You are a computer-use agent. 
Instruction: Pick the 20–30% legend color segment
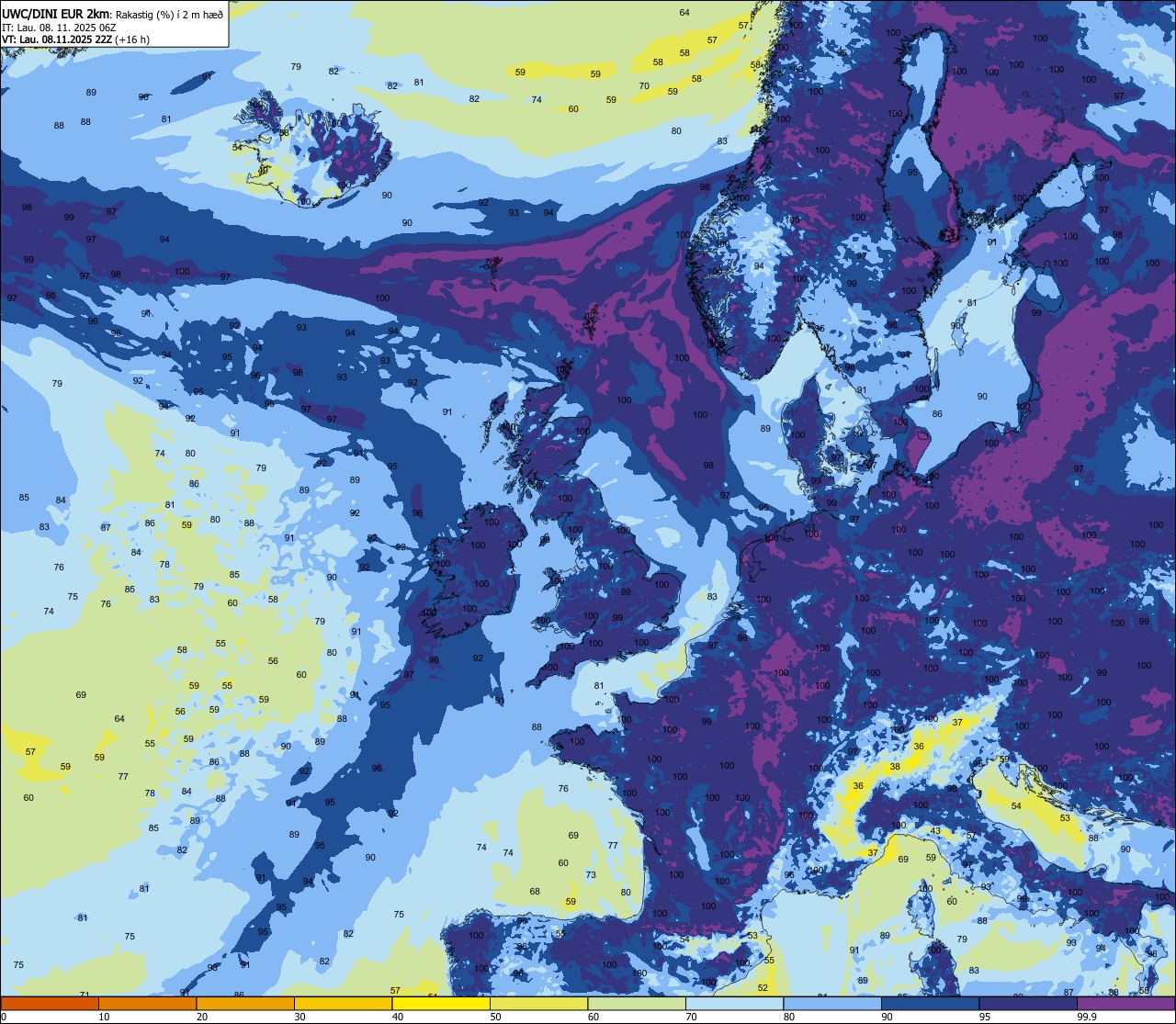[x=245, y=1003]
